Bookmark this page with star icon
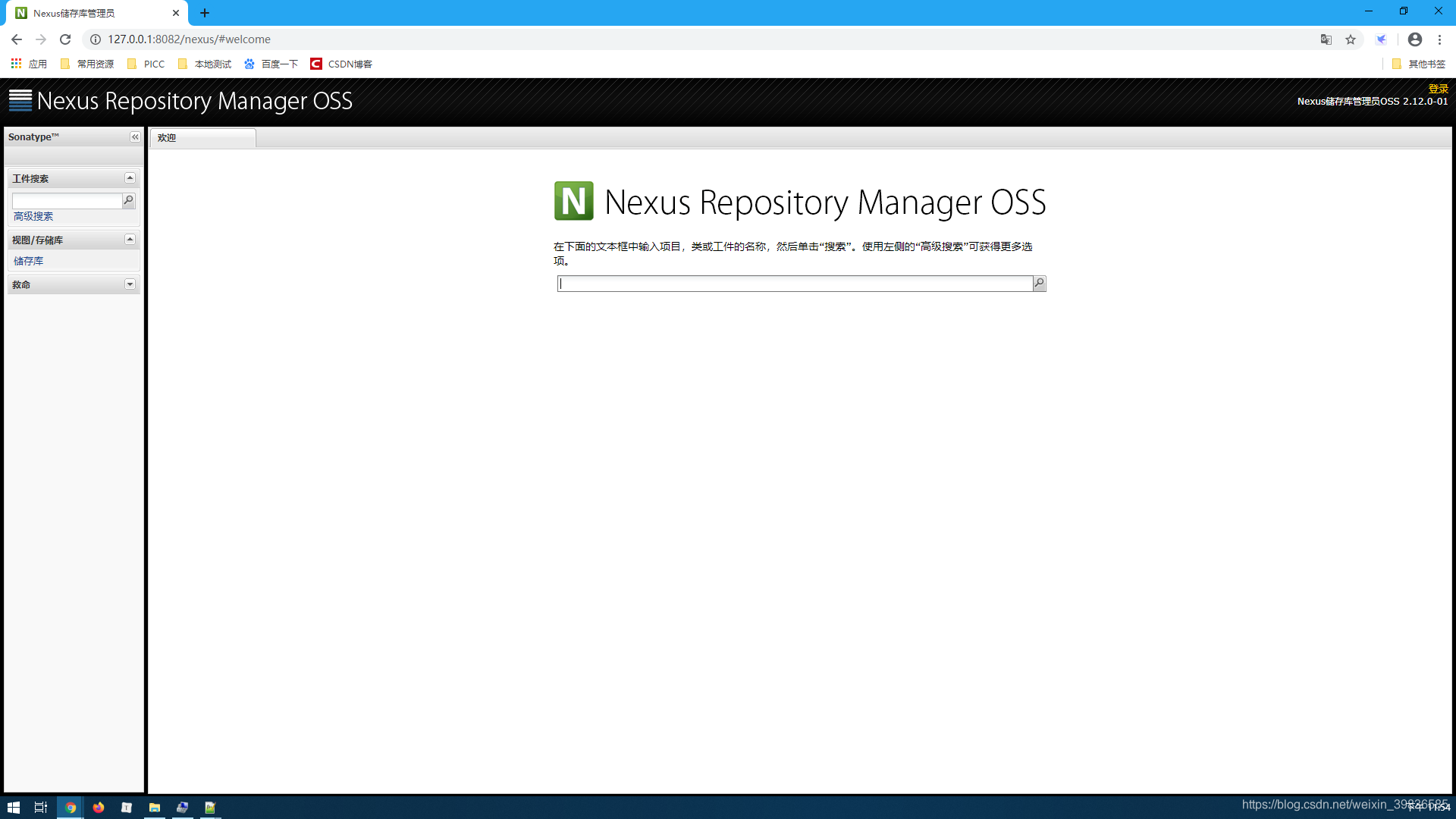Image resolution: width=1456 pixels, height=819 pixels. (1351, 39)
